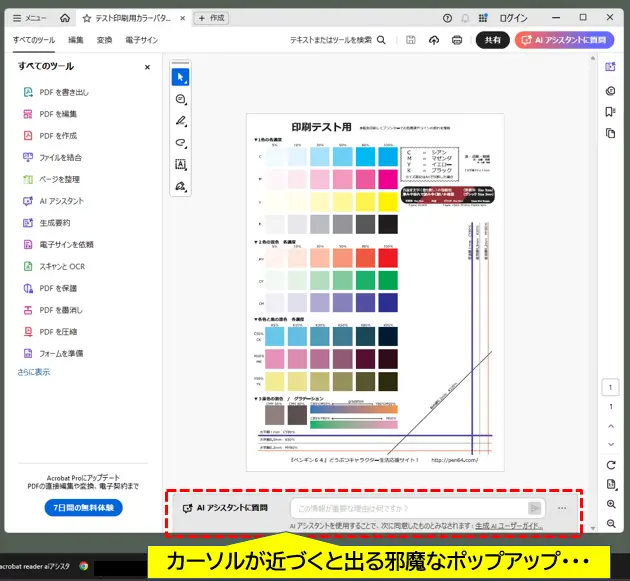Go to the Home icon

click(65, 18)
